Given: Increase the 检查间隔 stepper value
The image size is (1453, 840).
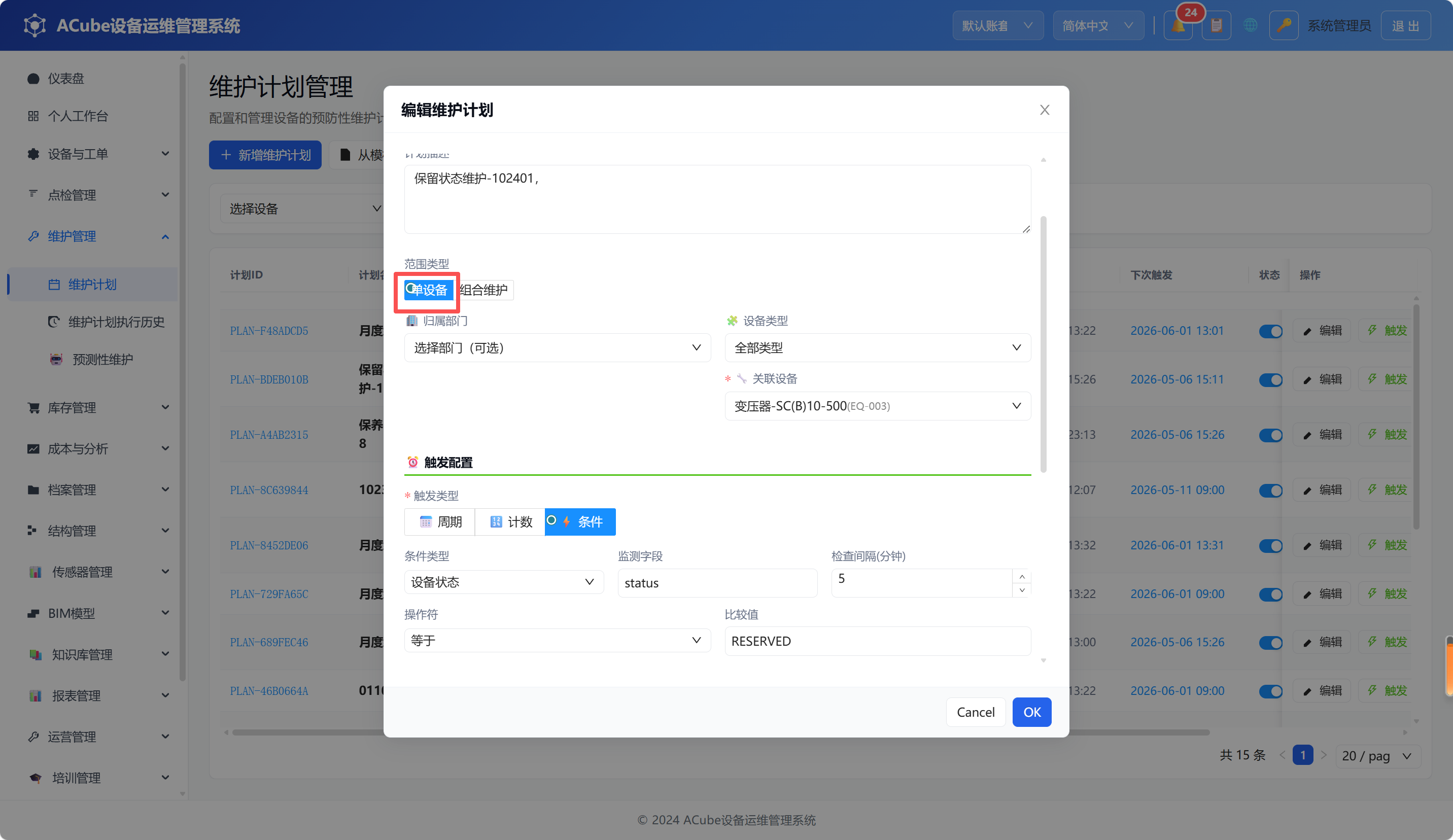Looking at the screenshot, I should pyautogui.click(x=1022, y=577).
